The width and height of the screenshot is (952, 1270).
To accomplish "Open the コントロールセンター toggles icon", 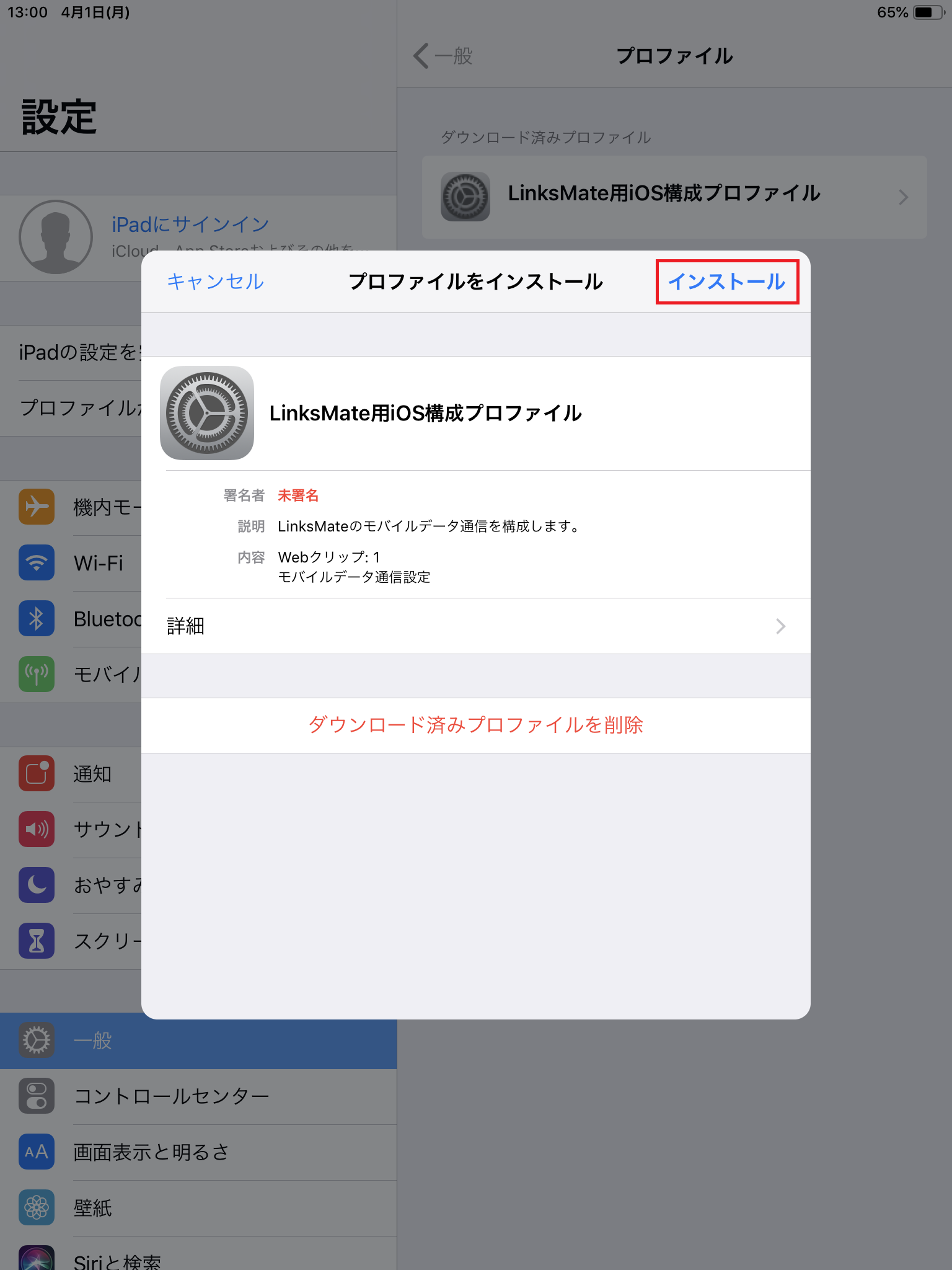I will [37, 1096].
